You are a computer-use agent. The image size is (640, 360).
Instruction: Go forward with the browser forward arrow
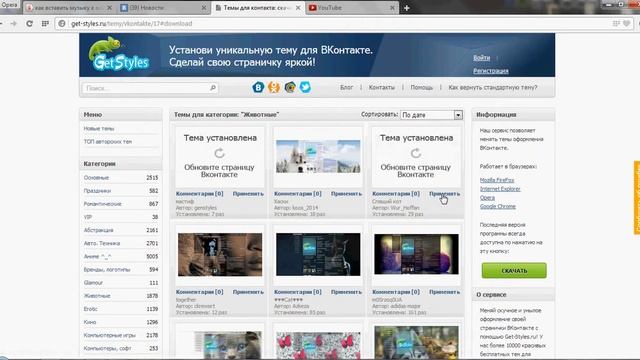pos(13,24)
